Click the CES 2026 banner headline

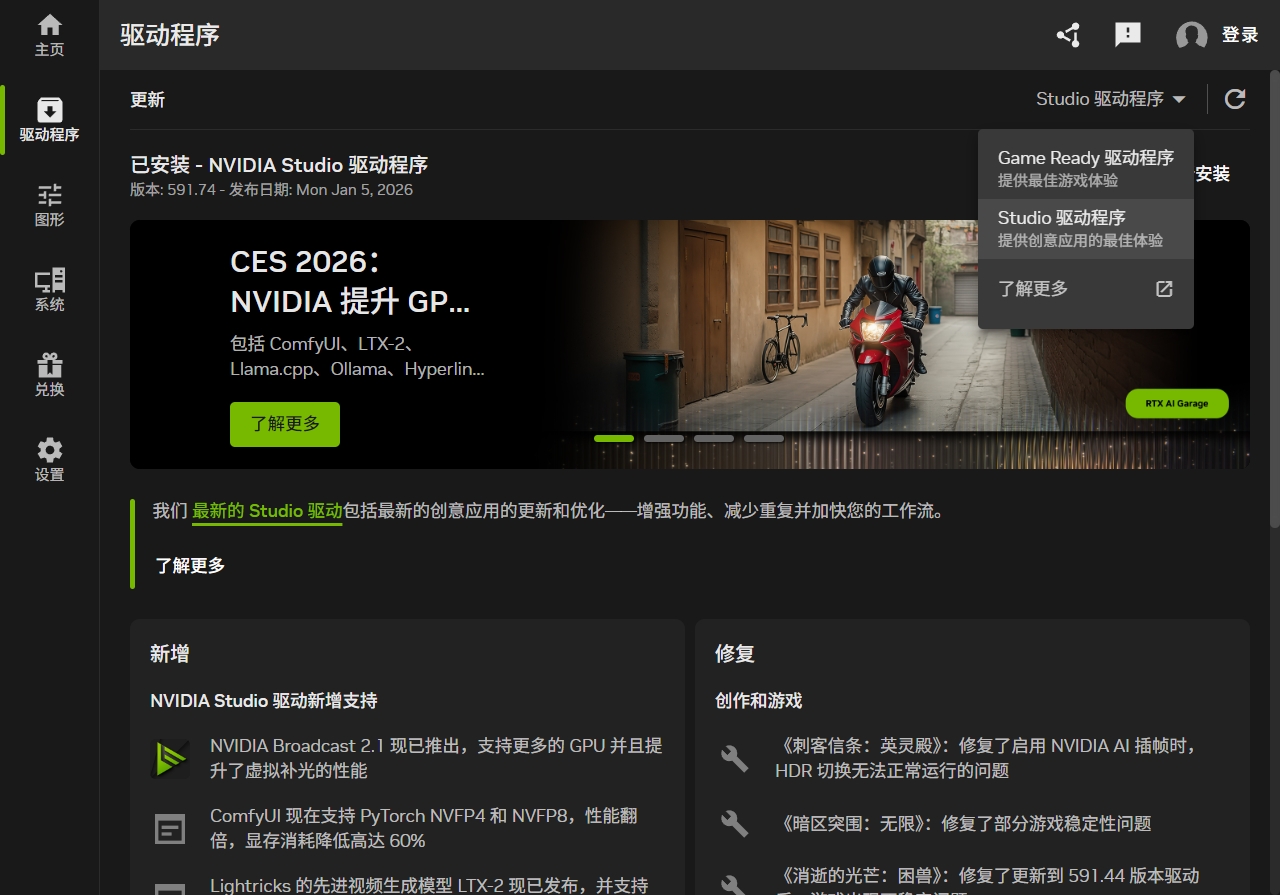[350, 282]
